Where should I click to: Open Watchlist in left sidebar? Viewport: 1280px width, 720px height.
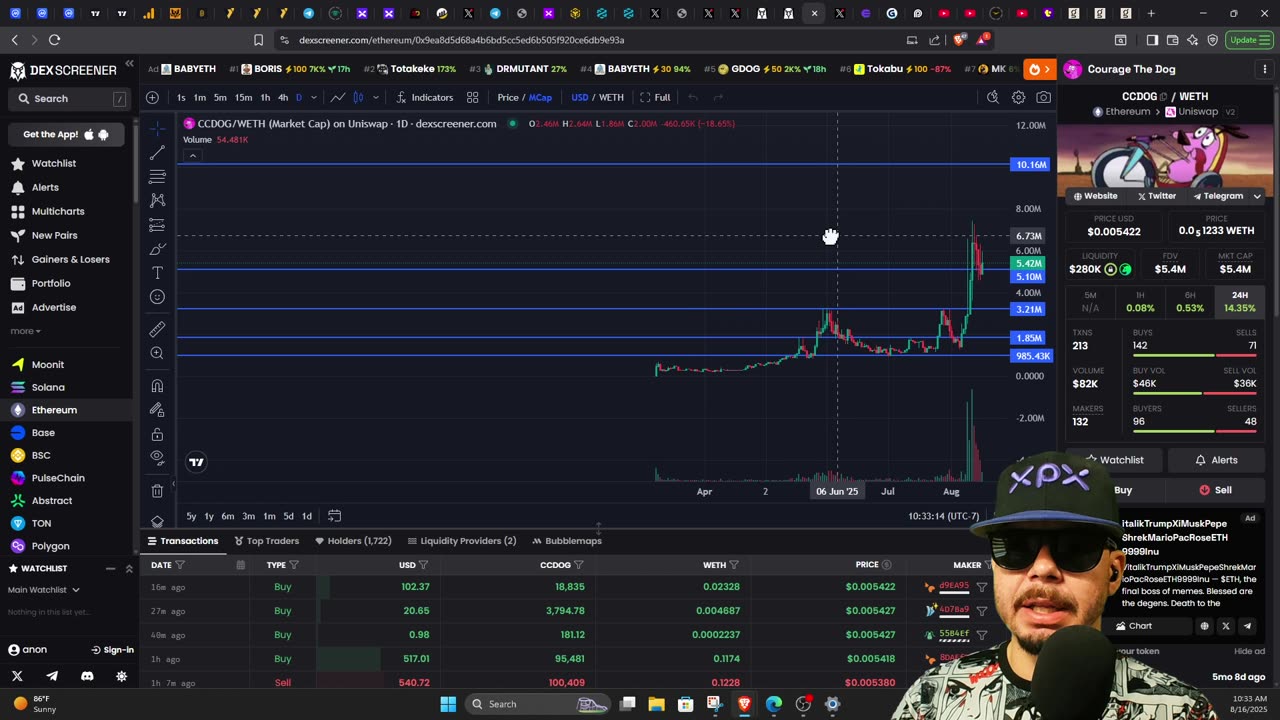pyautogui.click(x=54, y=163)
